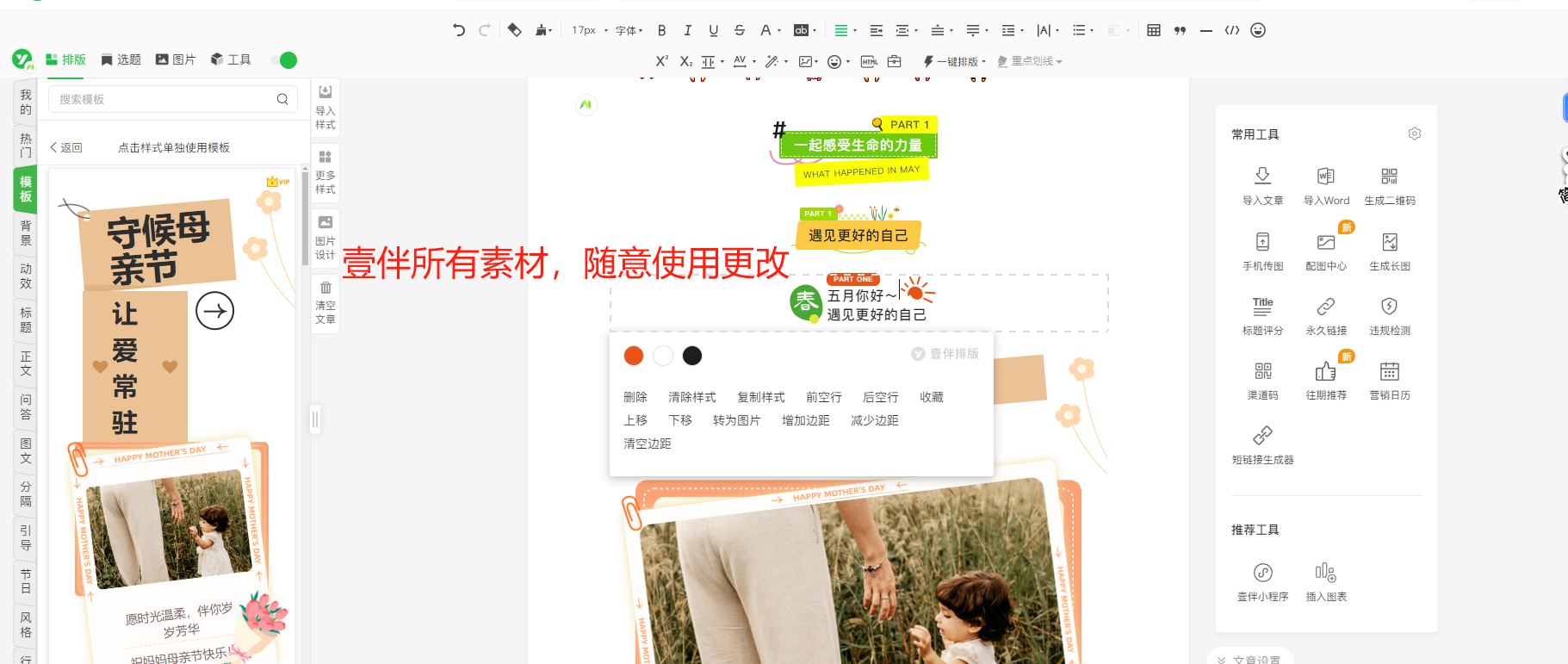The image size is (1568, 664).
Task: Click the 搜索模板 search field
Action: point(173,99)
